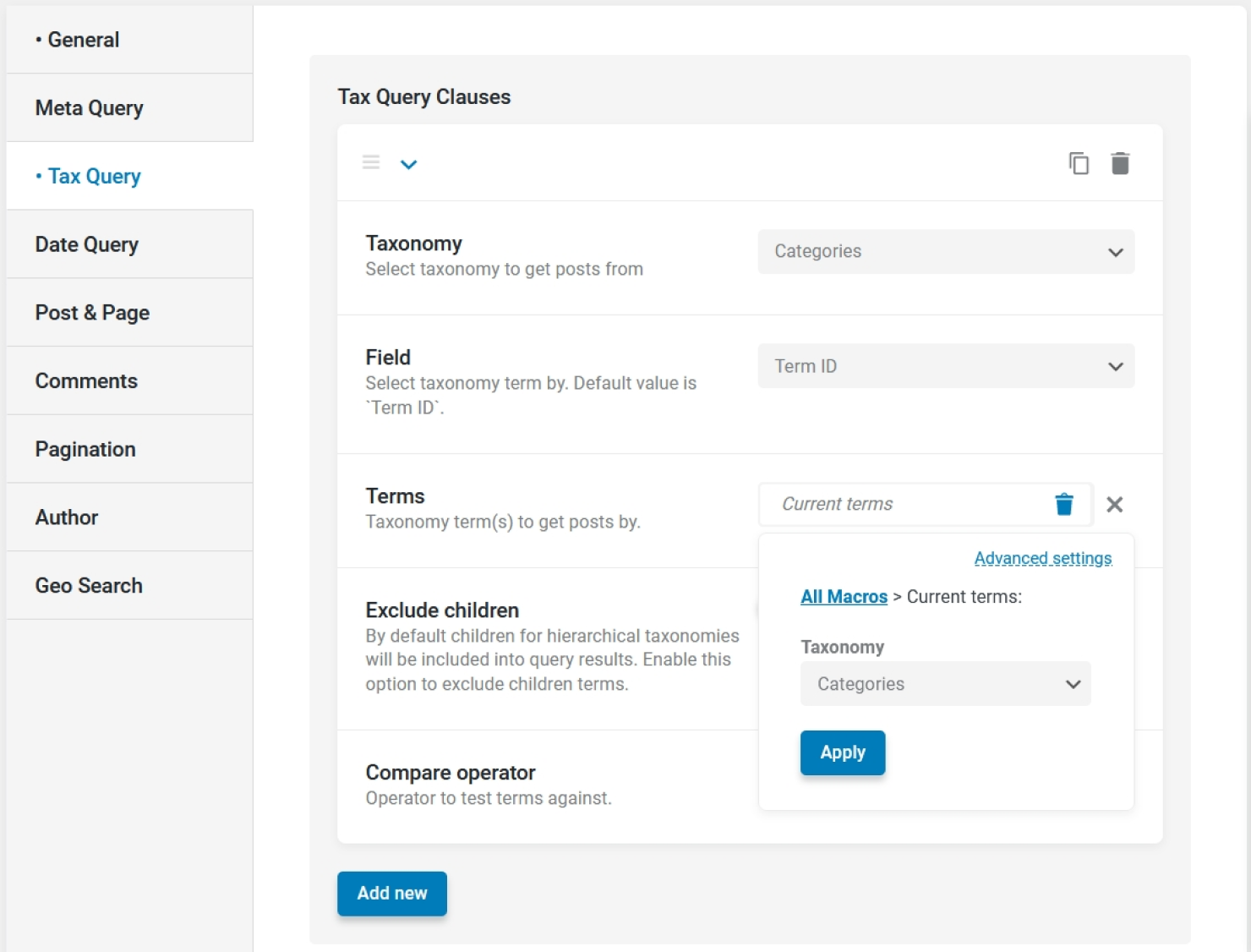The height and width of the screenshot is (952, 1251).
Task: Open the Field Term ID dropdown
Action: [x=946, y=366]
